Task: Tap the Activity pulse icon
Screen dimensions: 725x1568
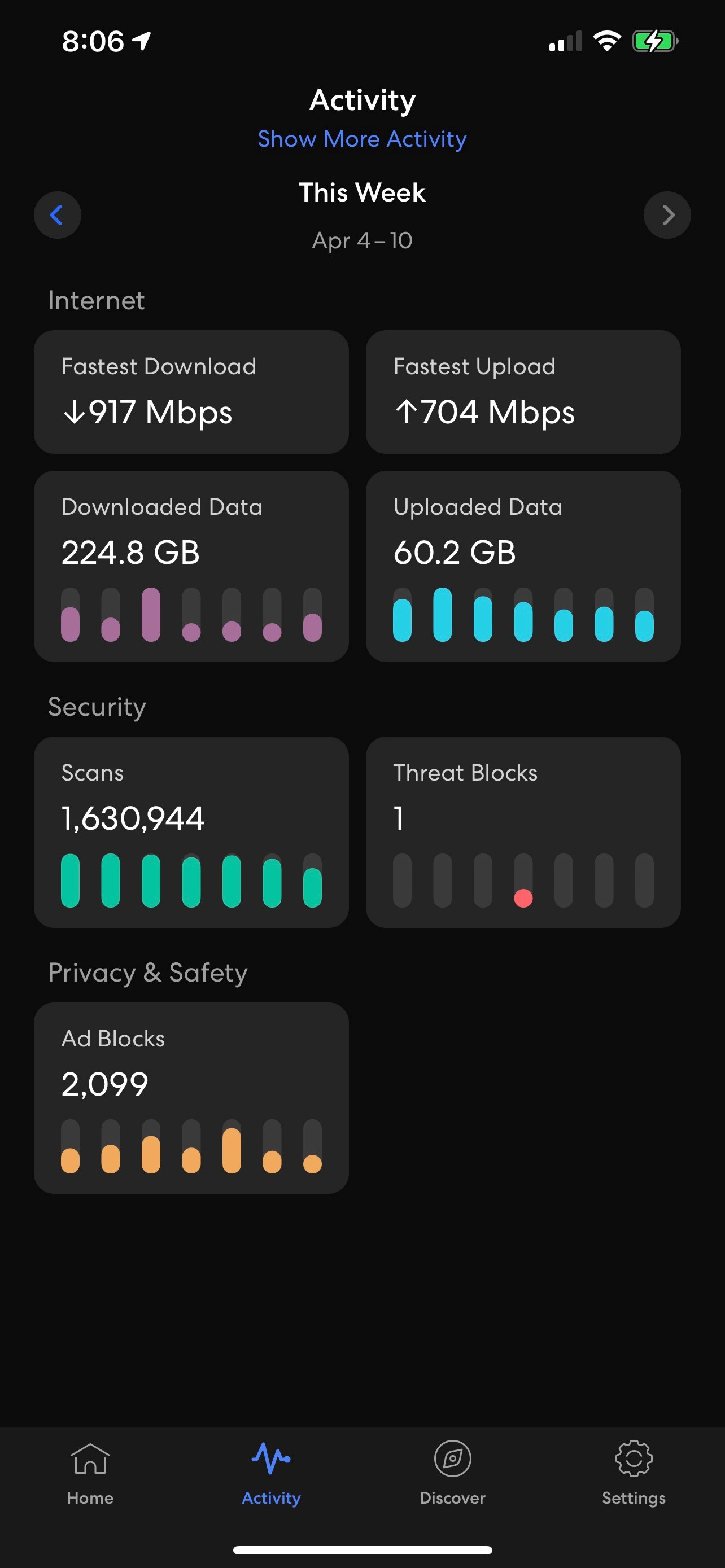Action: click(x=271, y=1459)
